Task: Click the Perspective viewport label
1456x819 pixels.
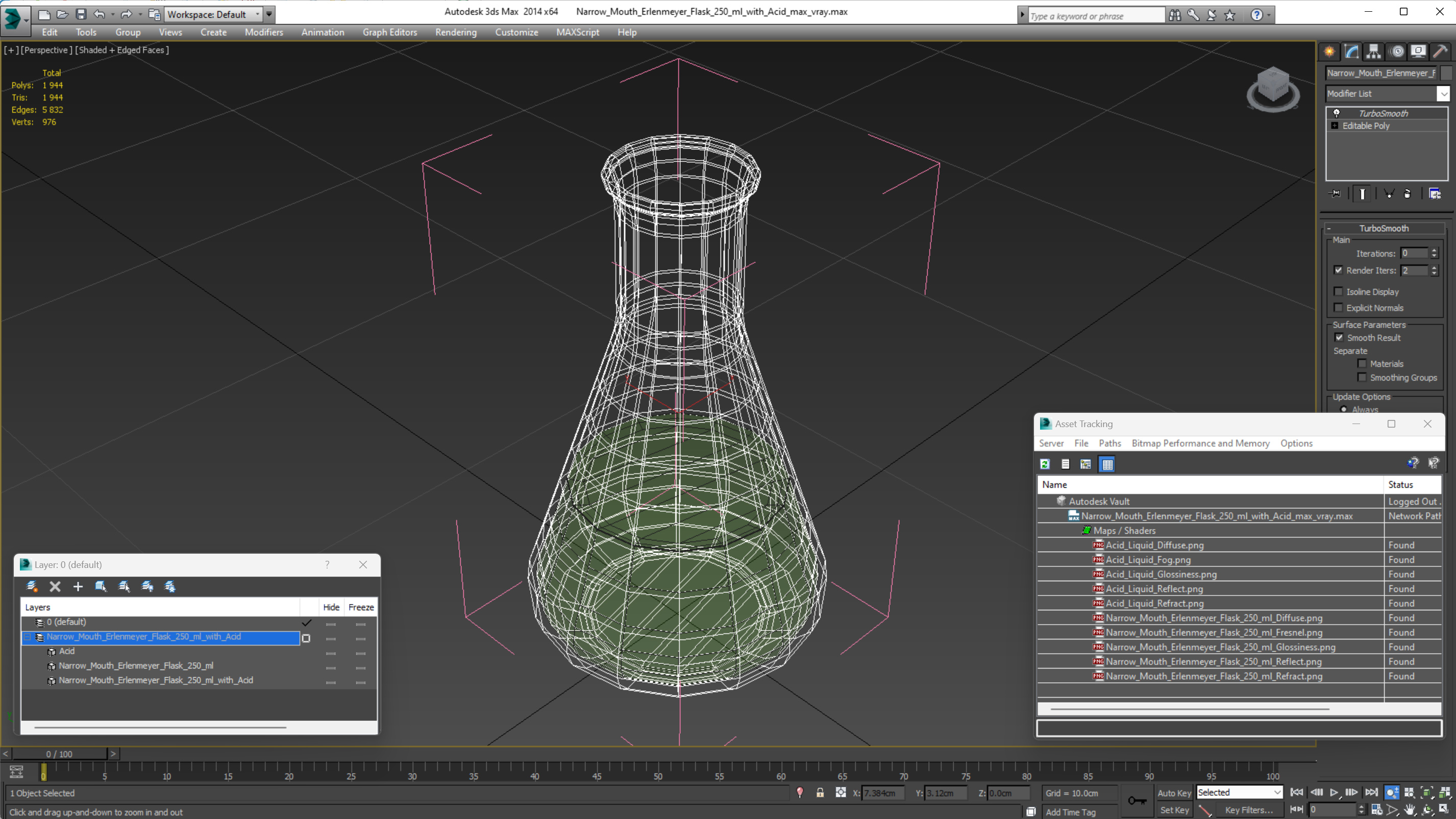Action: click(46, 49)
